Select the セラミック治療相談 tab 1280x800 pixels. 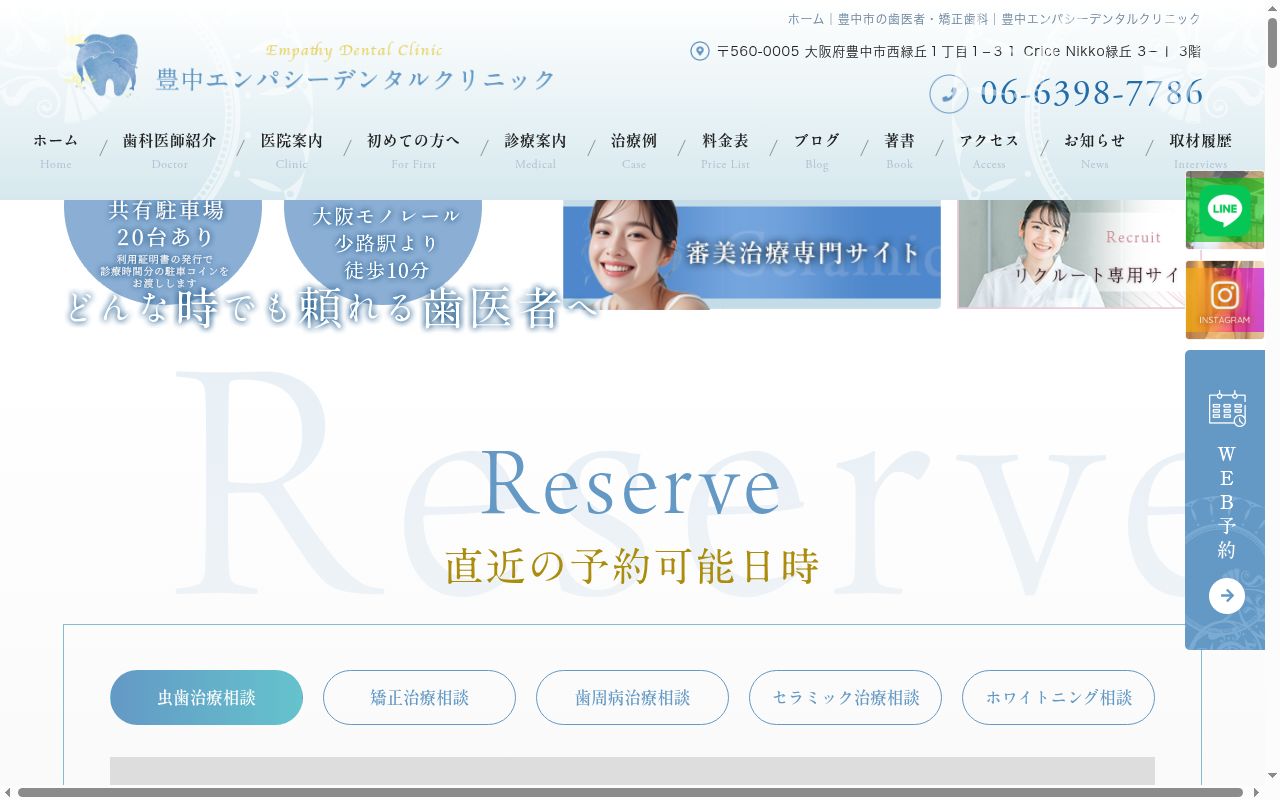coord(845,697)
